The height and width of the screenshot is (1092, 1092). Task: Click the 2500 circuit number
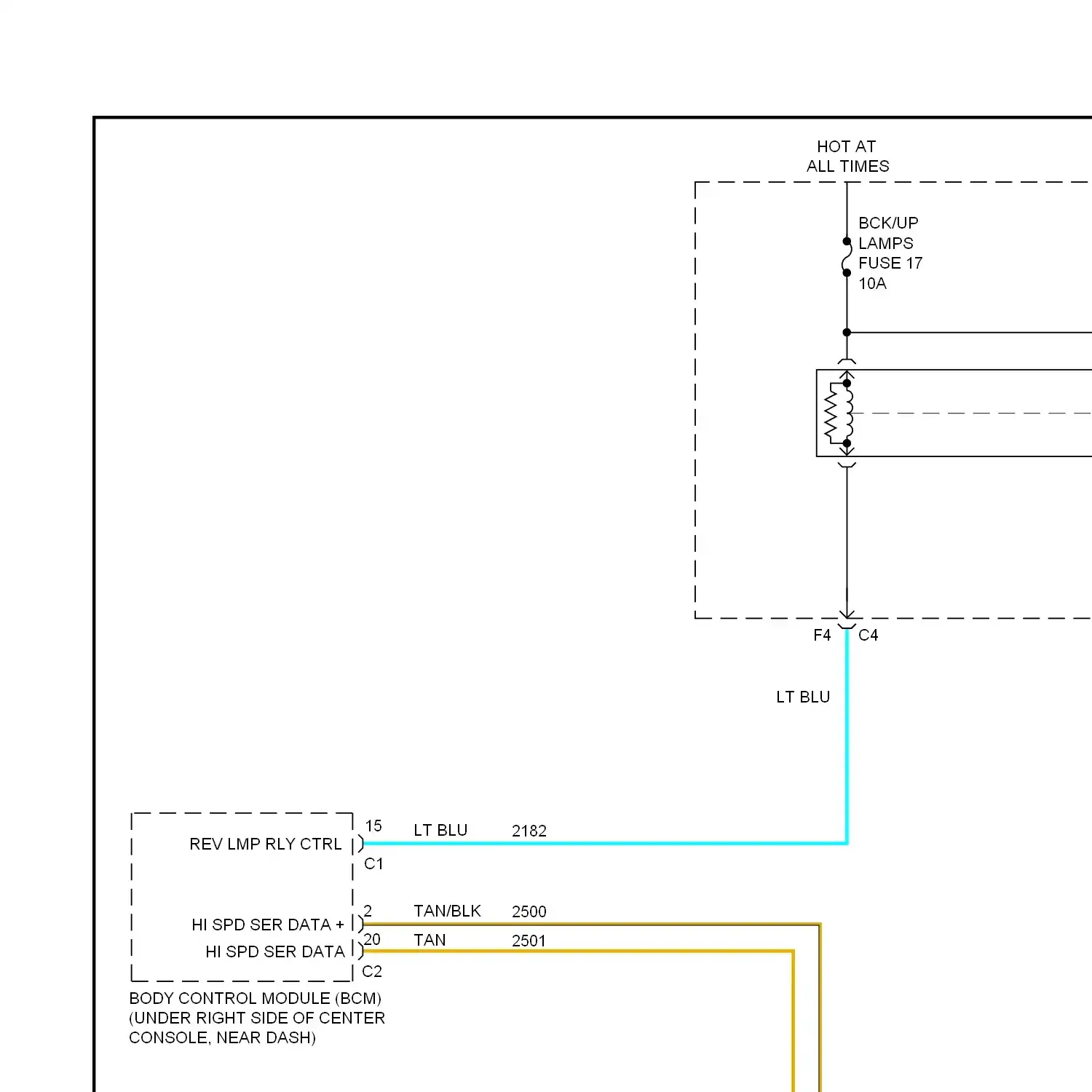pos(529,911)
